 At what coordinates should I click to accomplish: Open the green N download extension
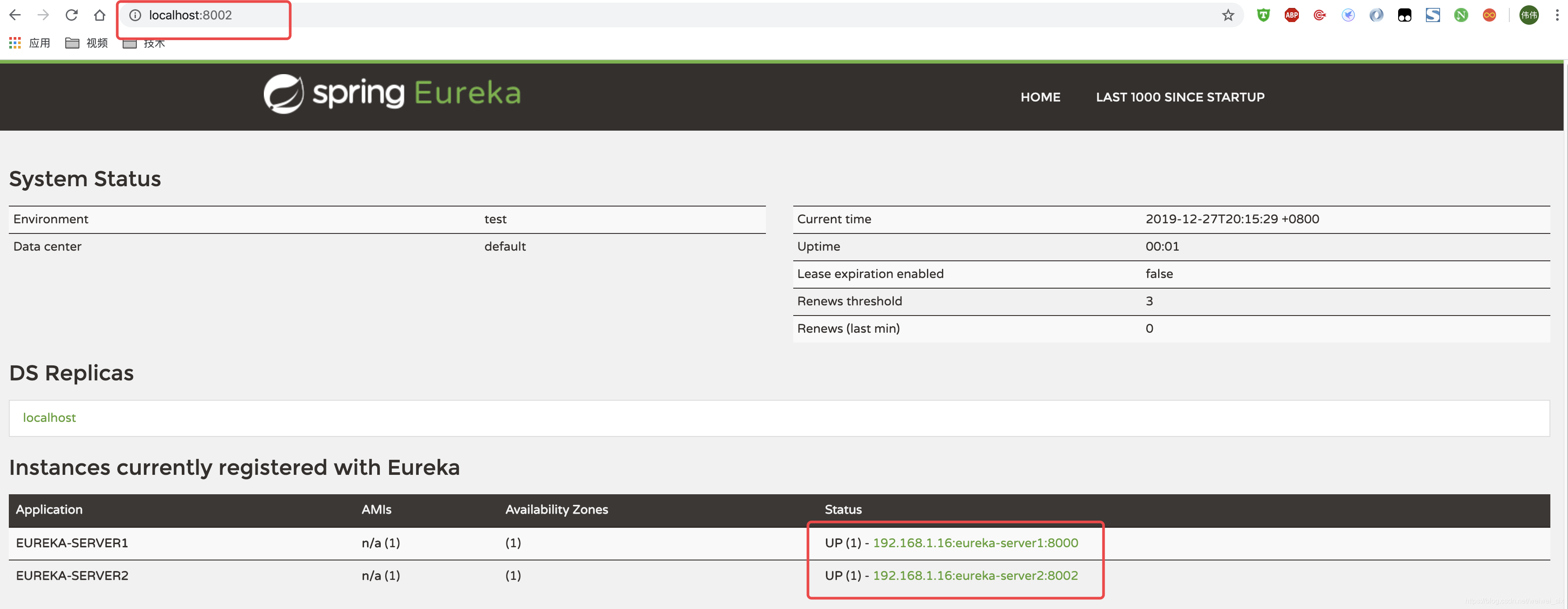(x=1461, y=15)
